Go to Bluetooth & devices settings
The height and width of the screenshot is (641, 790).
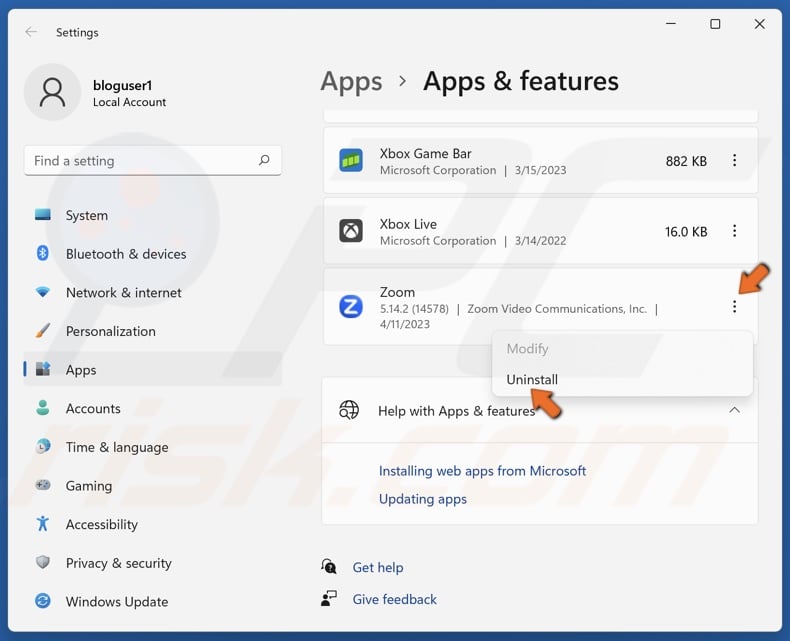point(152,253)
